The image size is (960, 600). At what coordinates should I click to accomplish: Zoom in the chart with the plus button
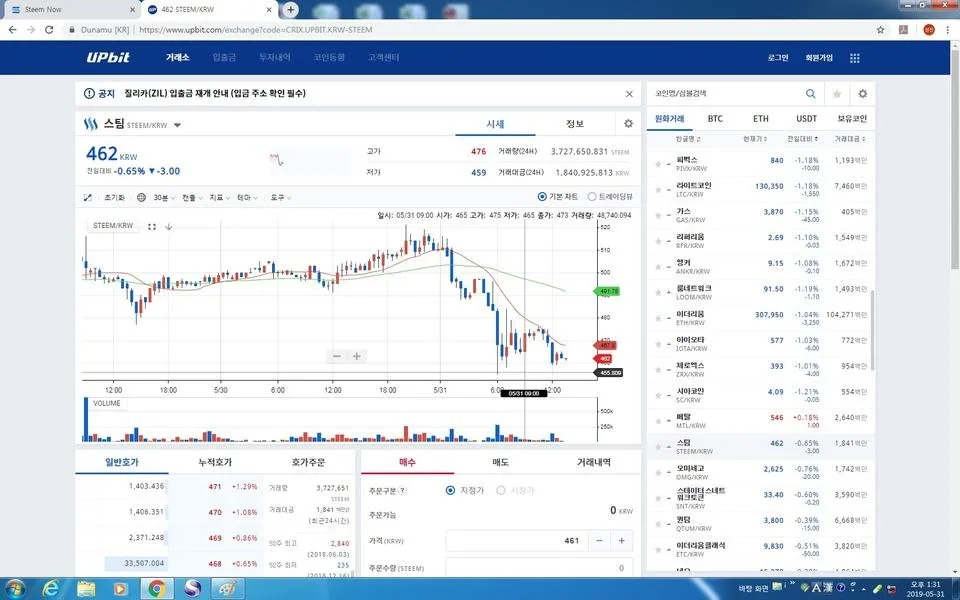click(356, 356)
